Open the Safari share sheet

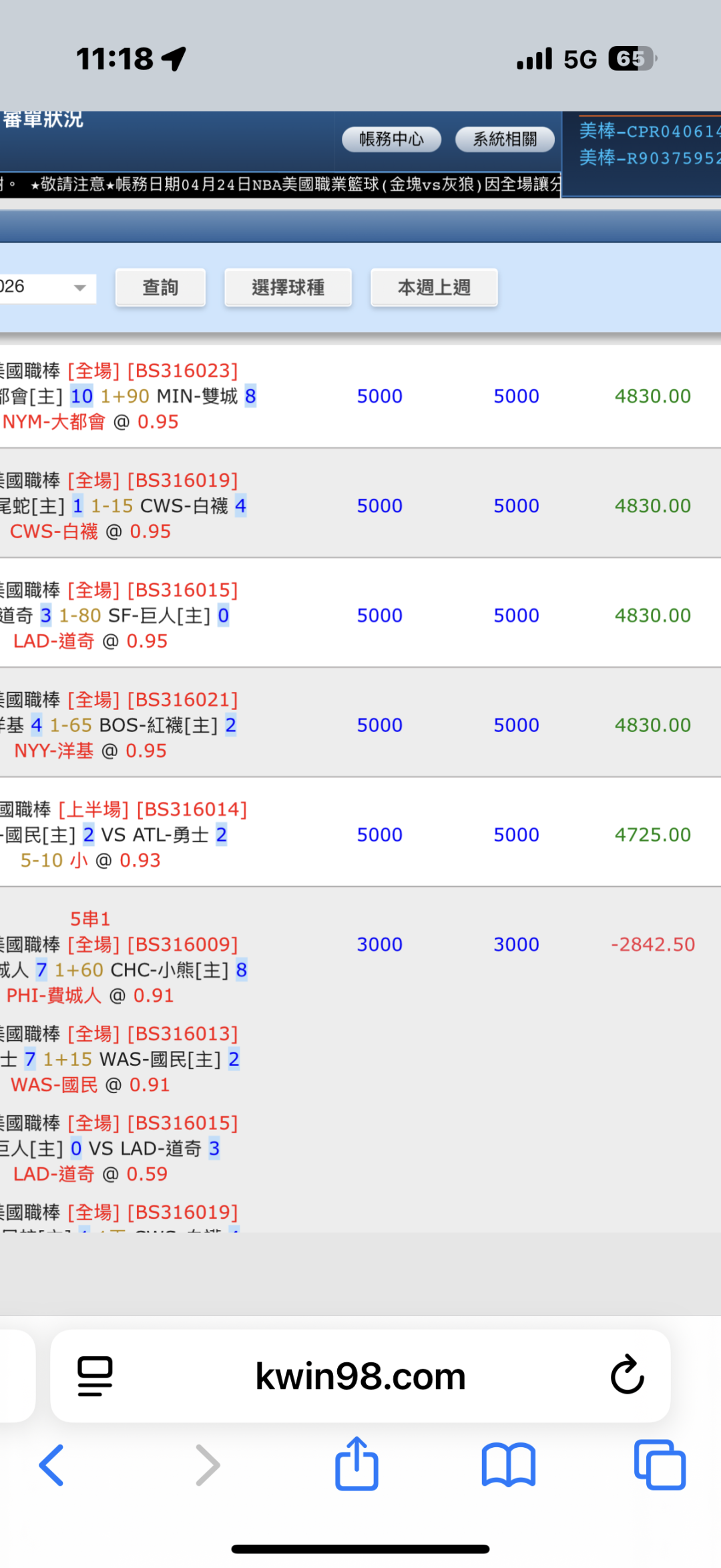click(356, 1464)
